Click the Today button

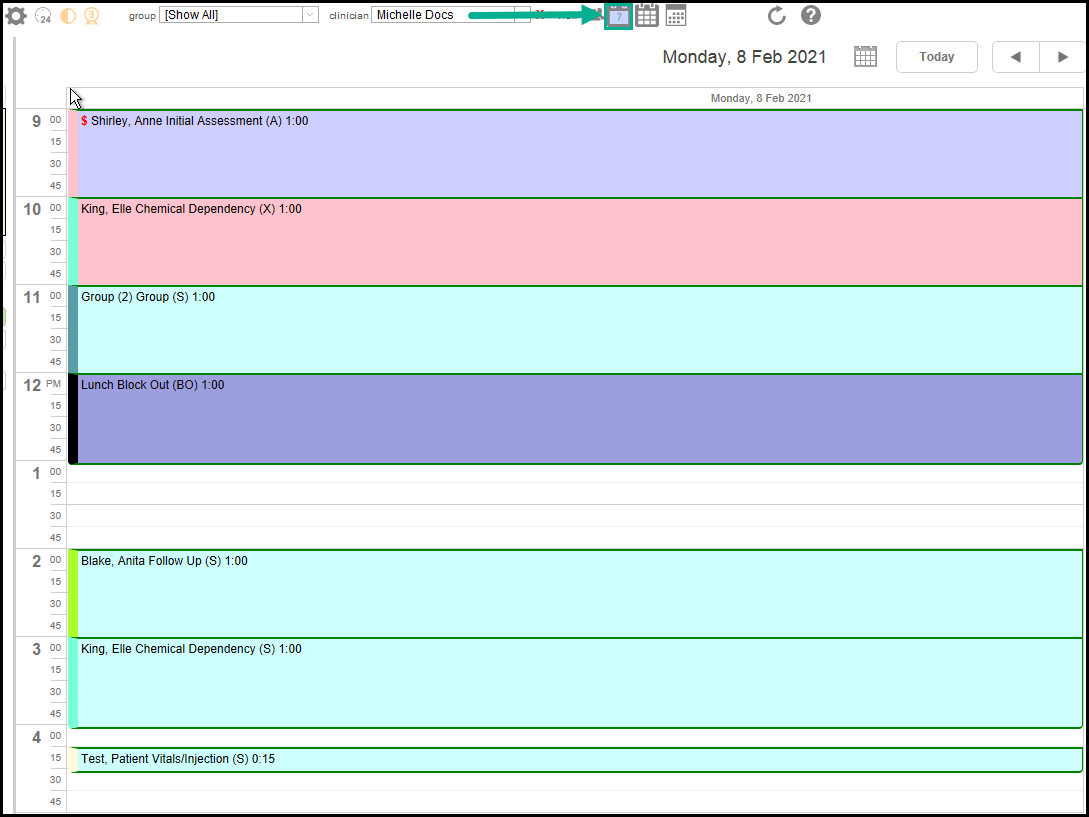pyautogui.click(x=936, y=57)
